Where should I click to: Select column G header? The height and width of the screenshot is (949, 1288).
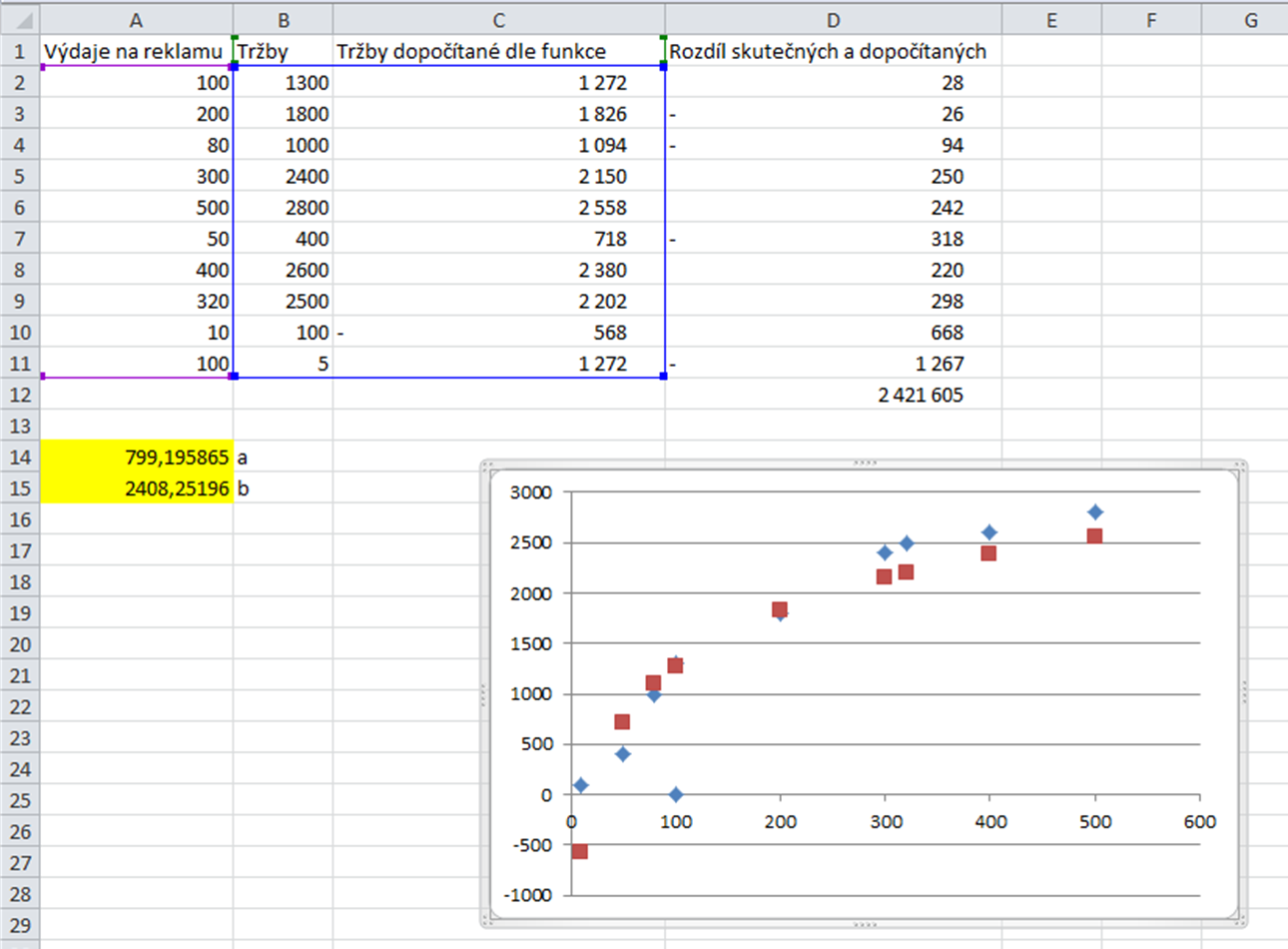point(1245,20)
